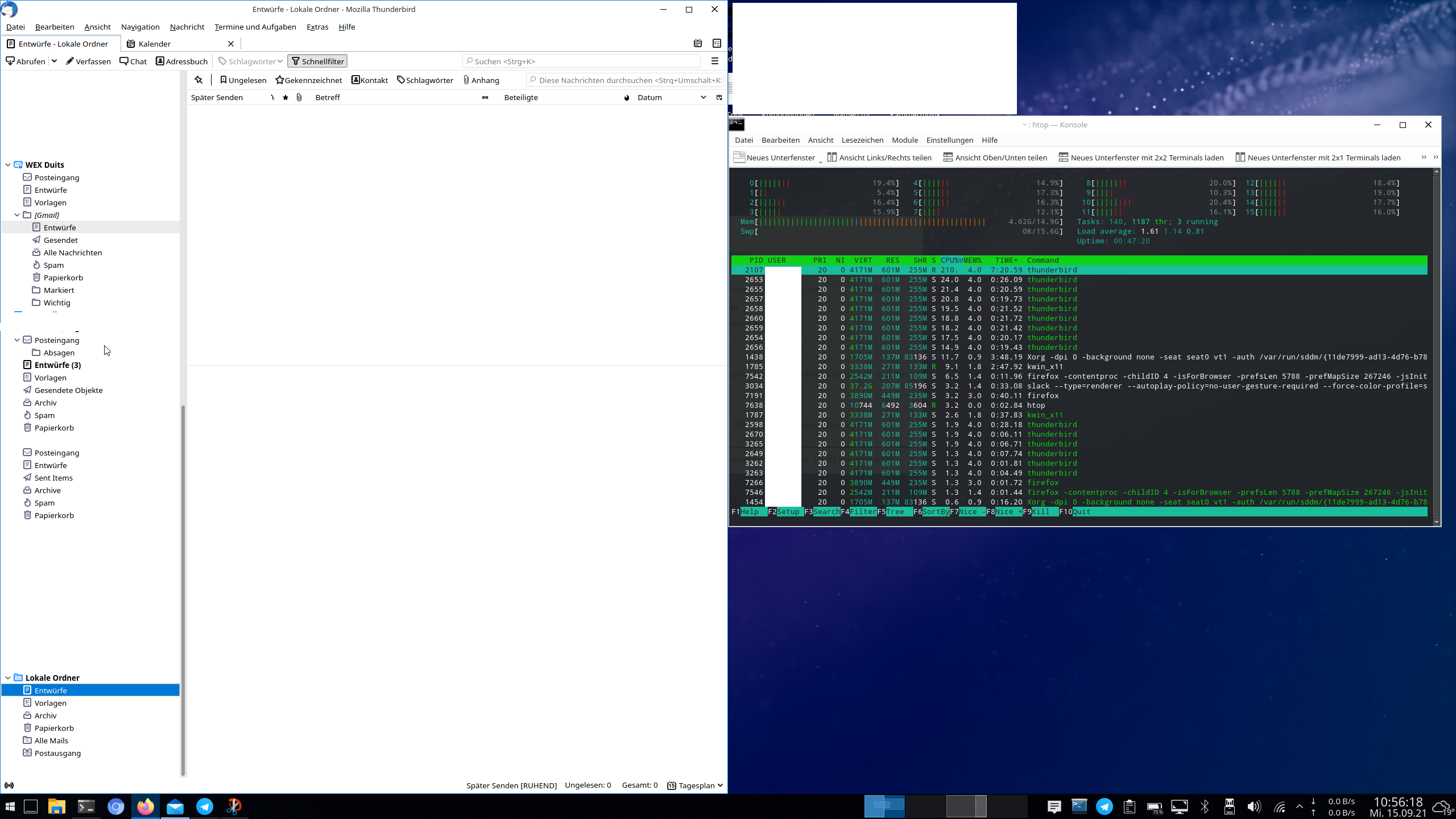1456x819 pixels.
Task: Toggle the Ungelesen quick filter
Action: click(x=243, y=80)
